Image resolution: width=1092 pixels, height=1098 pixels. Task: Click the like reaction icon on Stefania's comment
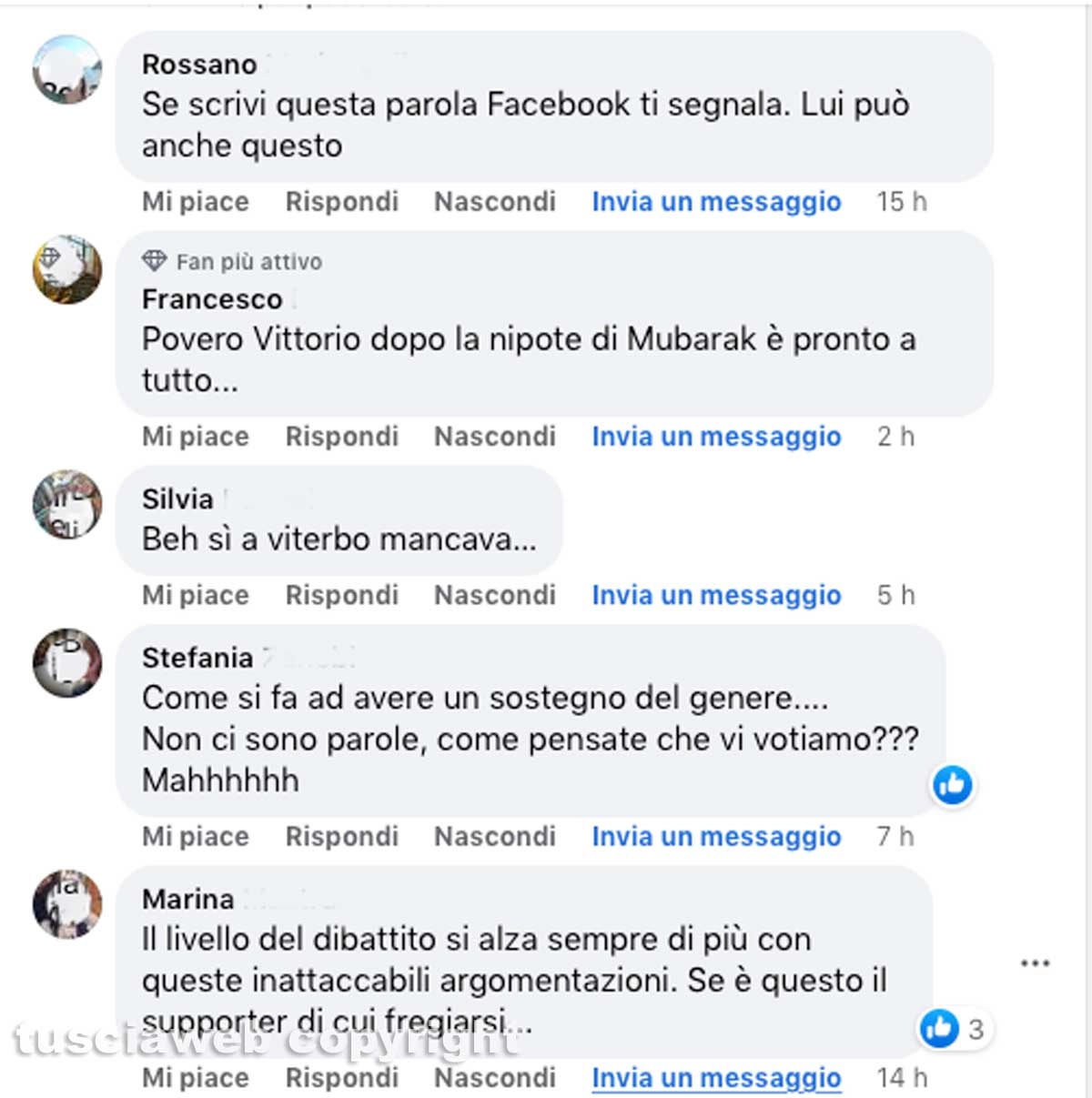tap(953, 784)
